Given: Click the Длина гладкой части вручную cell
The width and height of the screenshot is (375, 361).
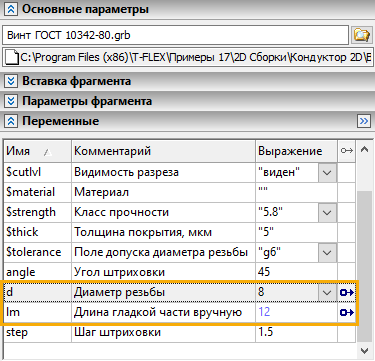Looking at the screenshot, I should [163, 312].
